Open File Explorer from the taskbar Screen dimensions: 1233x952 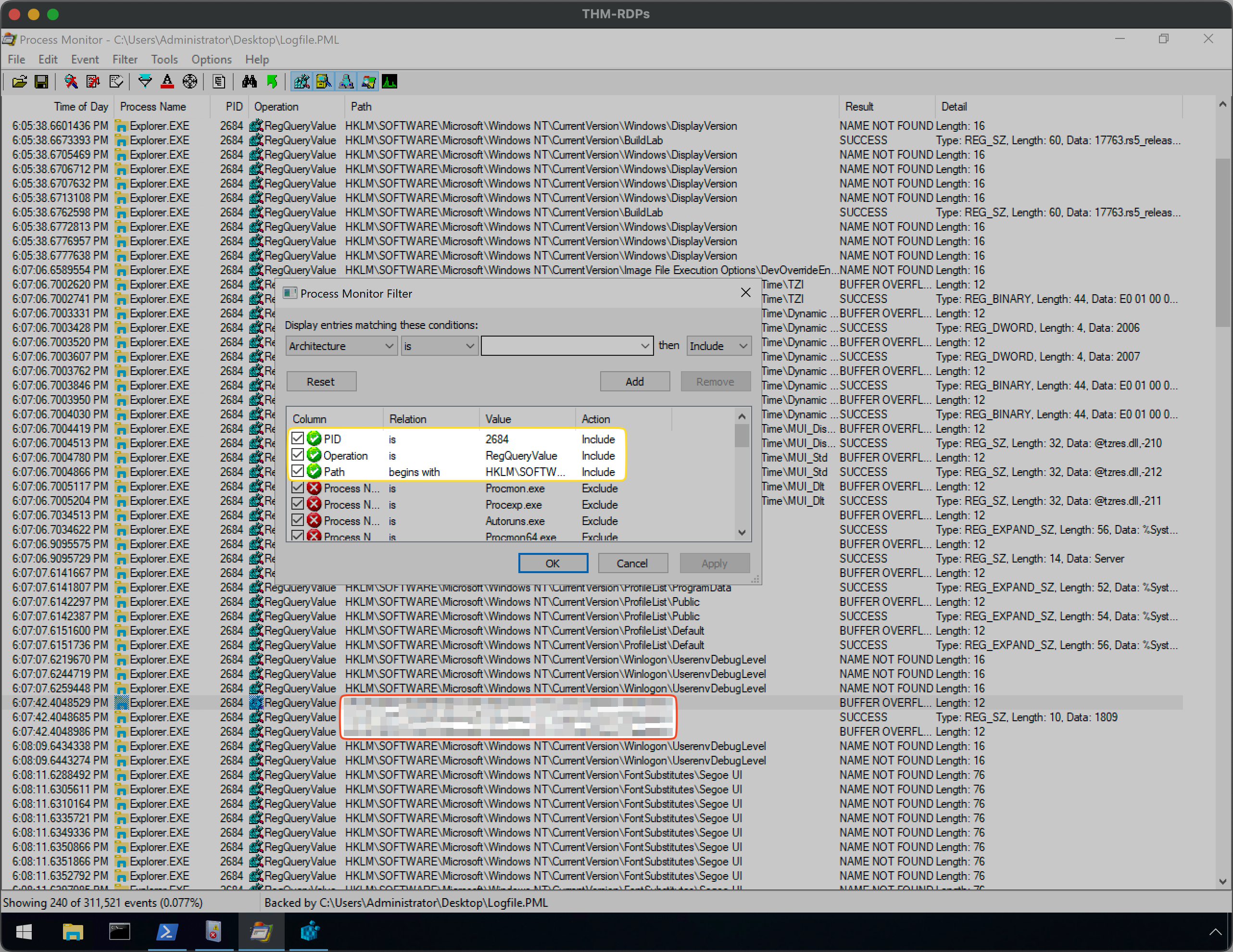tap(72, 932)
